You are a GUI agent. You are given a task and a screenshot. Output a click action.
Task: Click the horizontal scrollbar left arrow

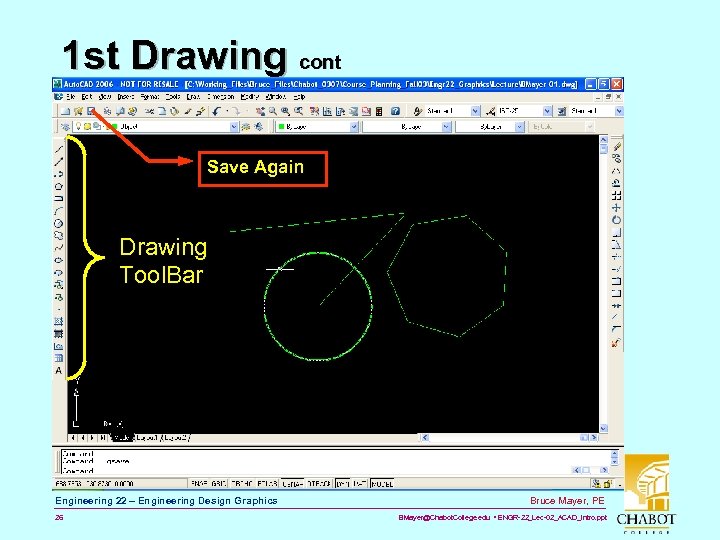point(425,438)
